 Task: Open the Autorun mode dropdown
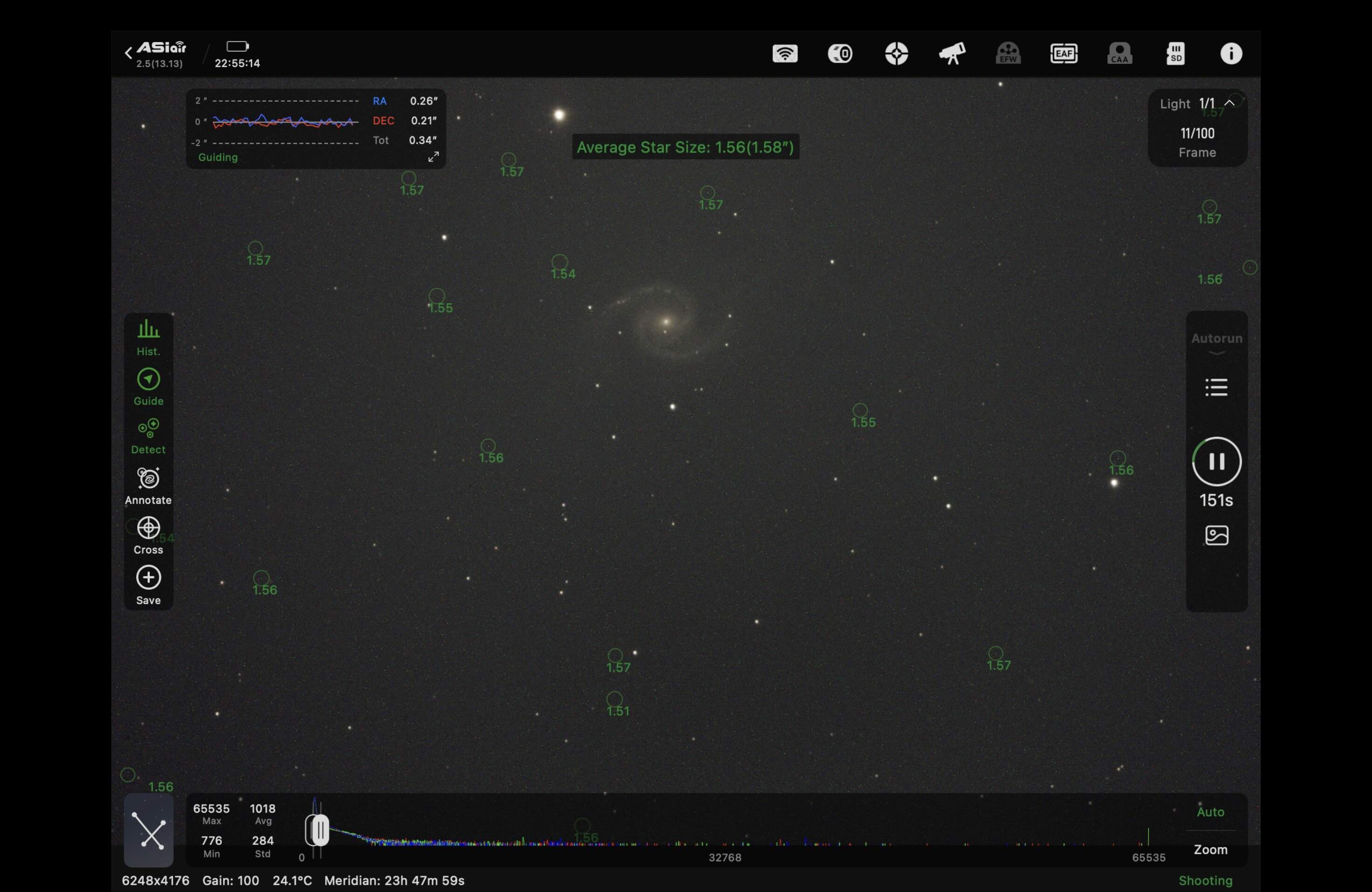tap(1216, 342)
